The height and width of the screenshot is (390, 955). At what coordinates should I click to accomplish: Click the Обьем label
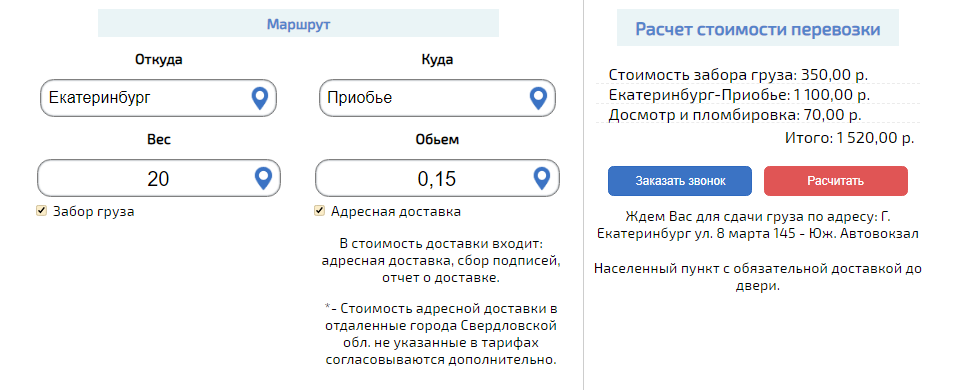click(437, 140)
